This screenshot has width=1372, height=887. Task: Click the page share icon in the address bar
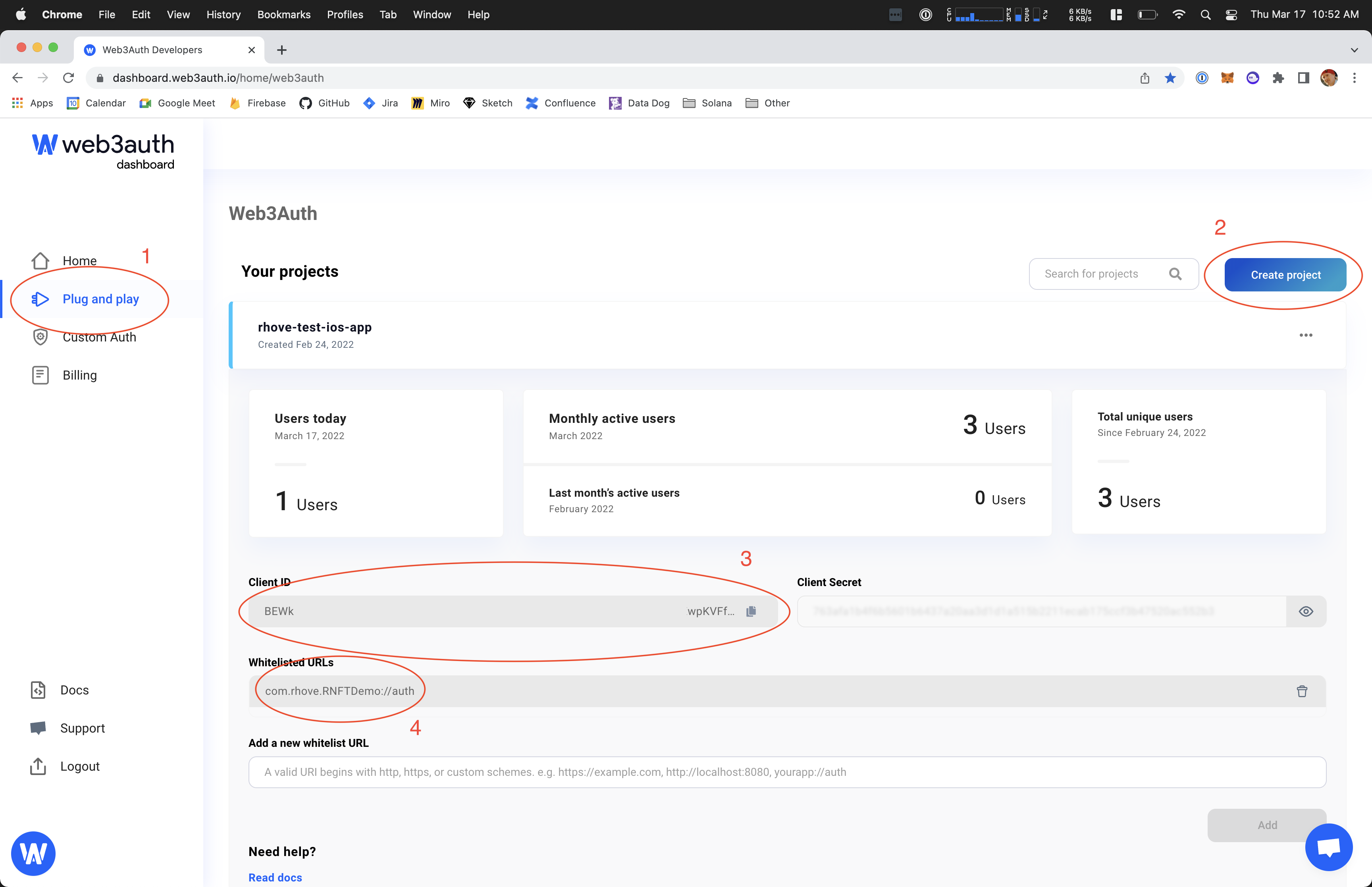coord(1145,78)
